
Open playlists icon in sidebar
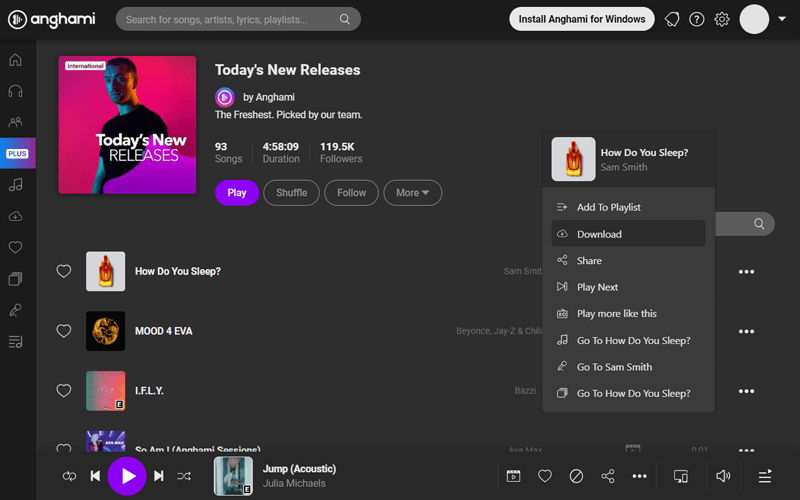point(15,342)
